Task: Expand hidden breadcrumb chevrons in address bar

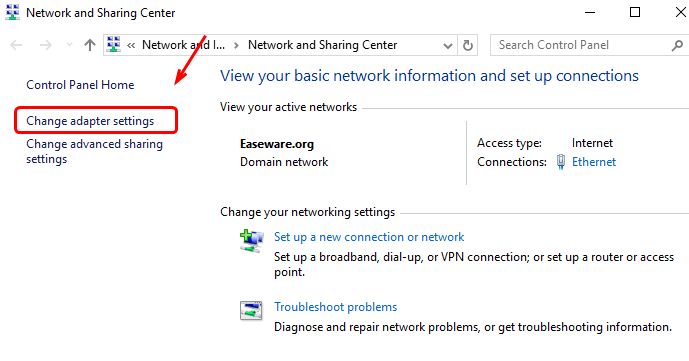Action: pos(131,45)
